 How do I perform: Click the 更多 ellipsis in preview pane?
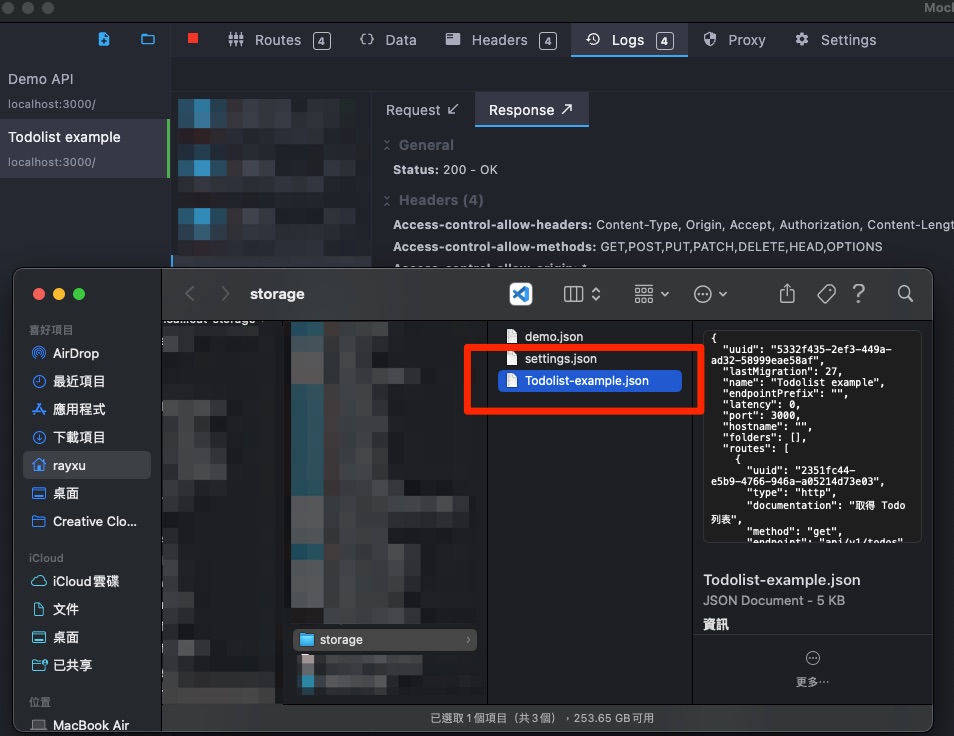click(812, 658)
